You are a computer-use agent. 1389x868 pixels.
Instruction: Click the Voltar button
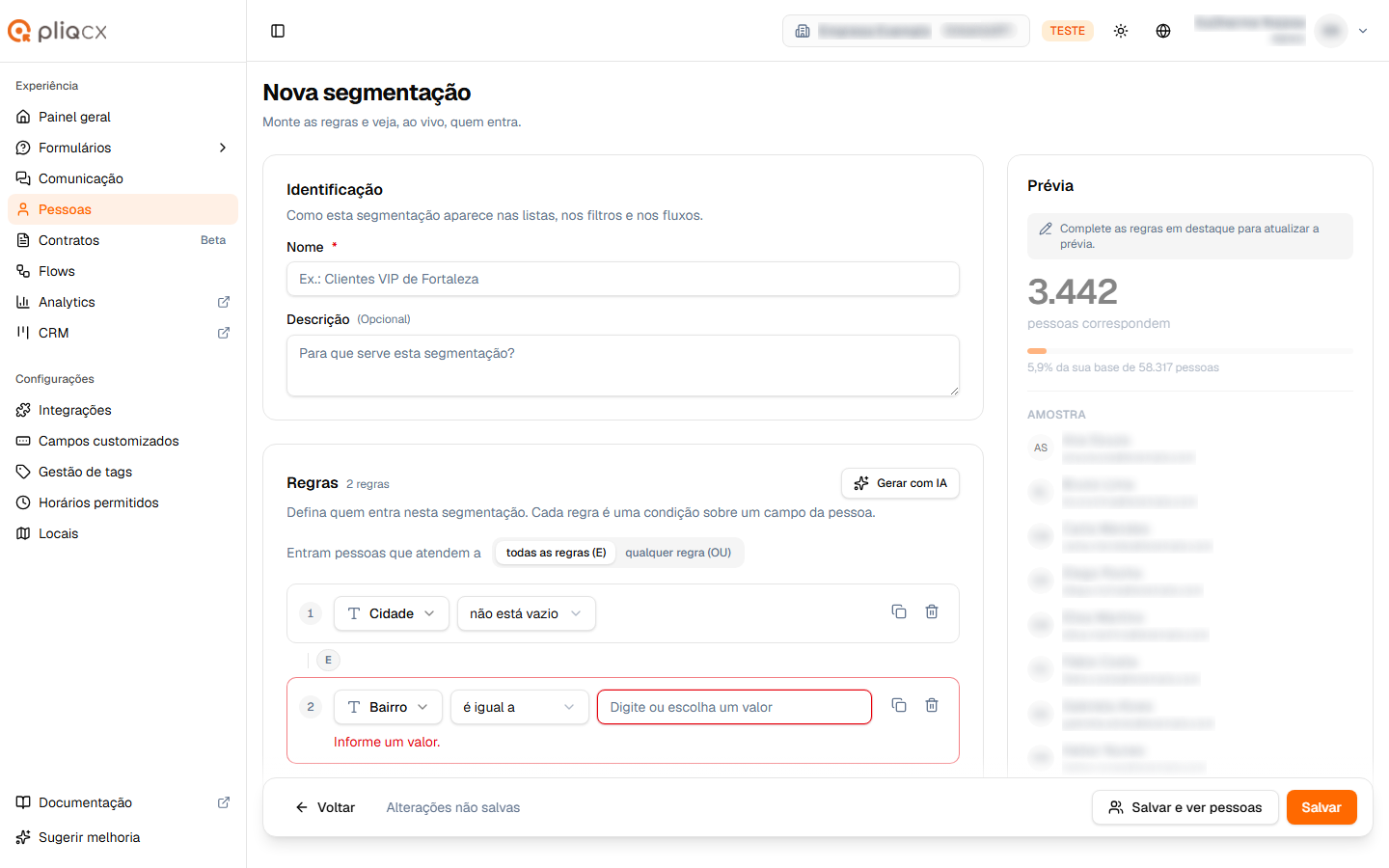tap(325, 807)
